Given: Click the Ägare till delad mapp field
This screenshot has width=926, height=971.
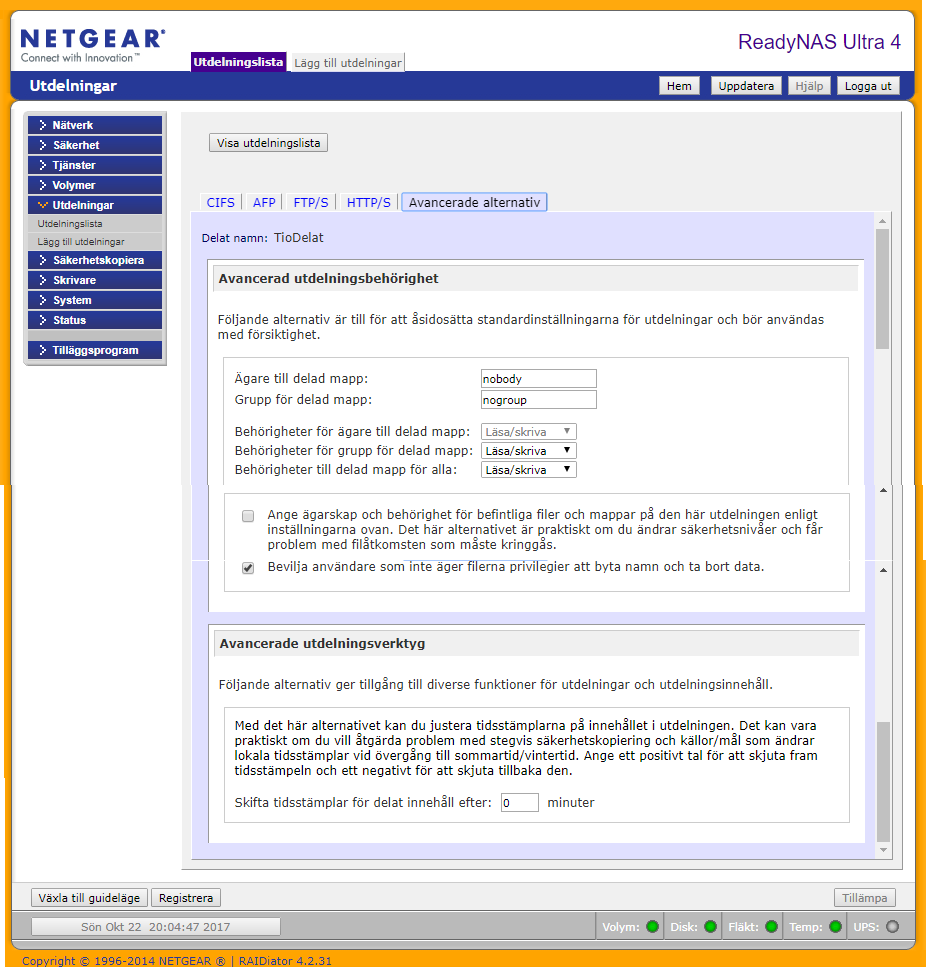Looking at the screenshot, I should (x=539, y=379).
